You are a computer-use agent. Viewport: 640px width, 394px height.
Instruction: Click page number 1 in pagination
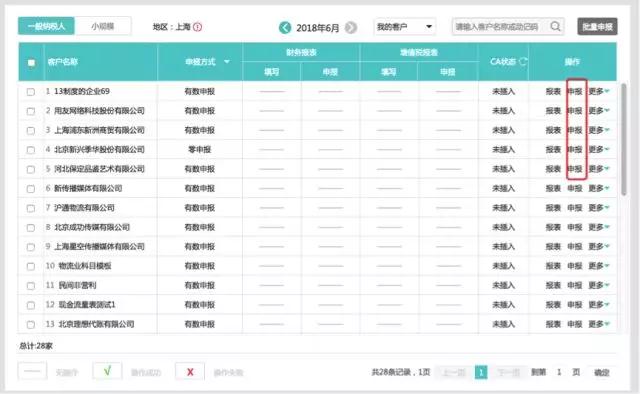point(481,372)
